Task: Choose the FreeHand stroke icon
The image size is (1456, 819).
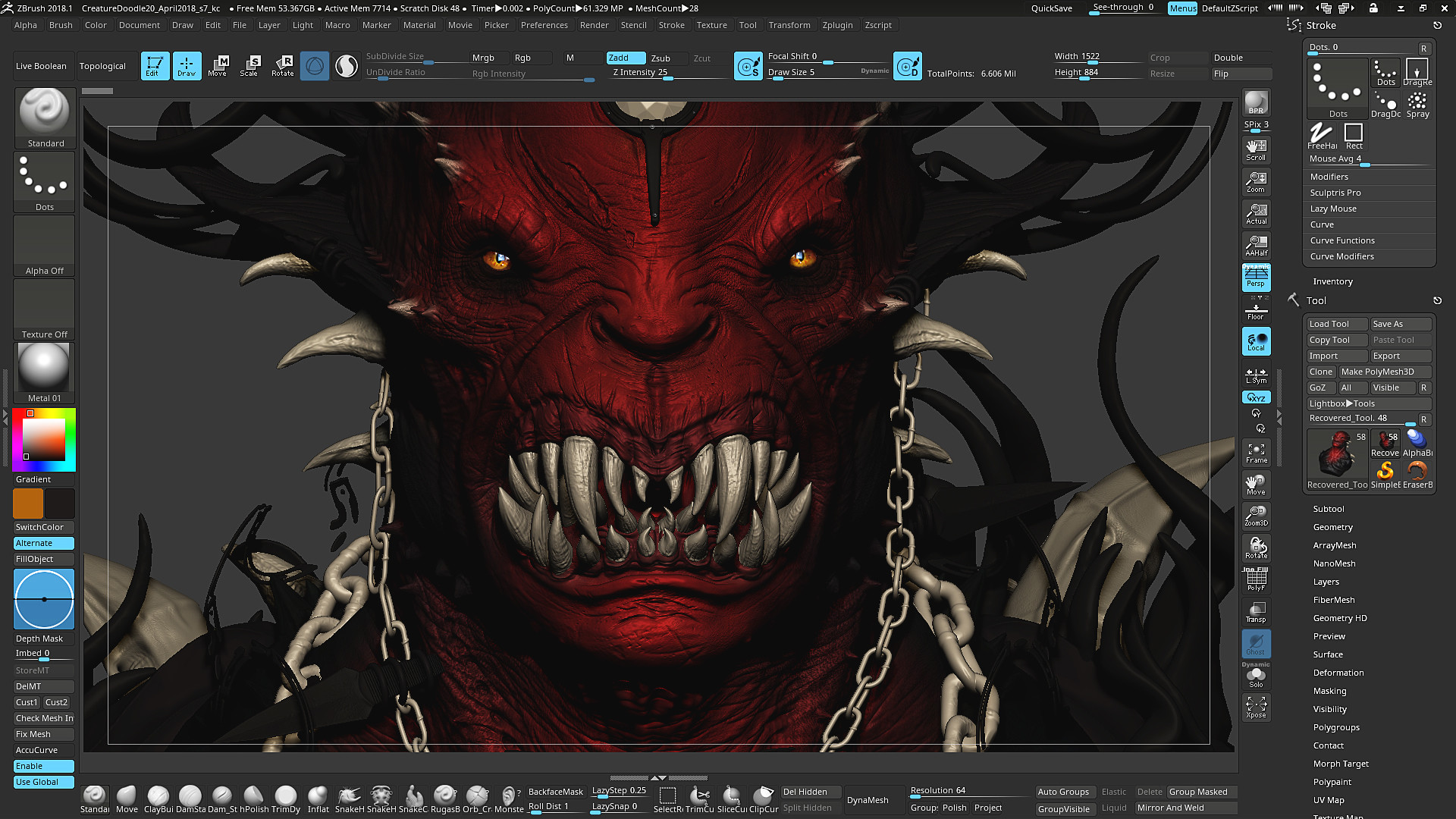Action: [x=1322, y=136]
